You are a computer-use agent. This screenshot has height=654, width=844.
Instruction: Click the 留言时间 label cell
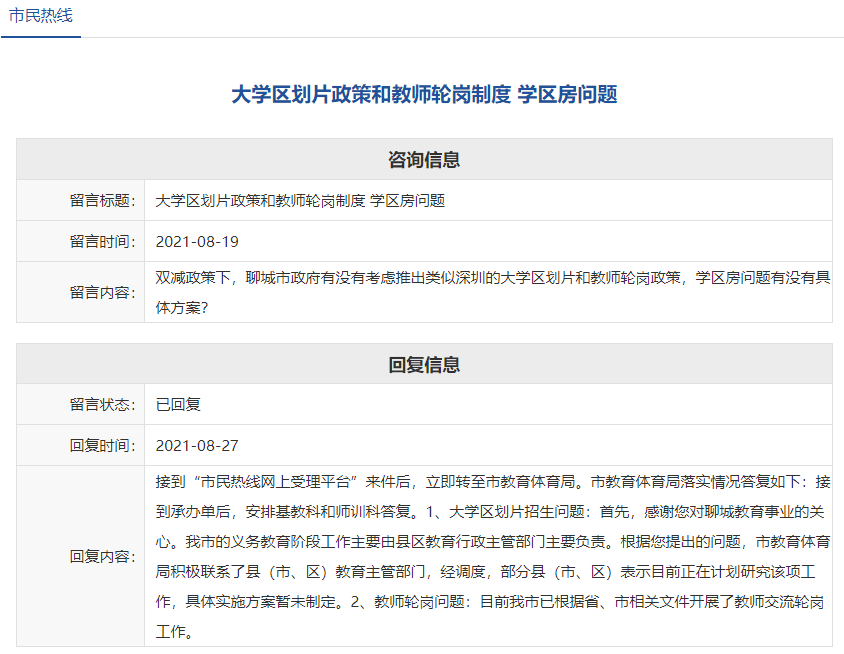coord(81,241)
